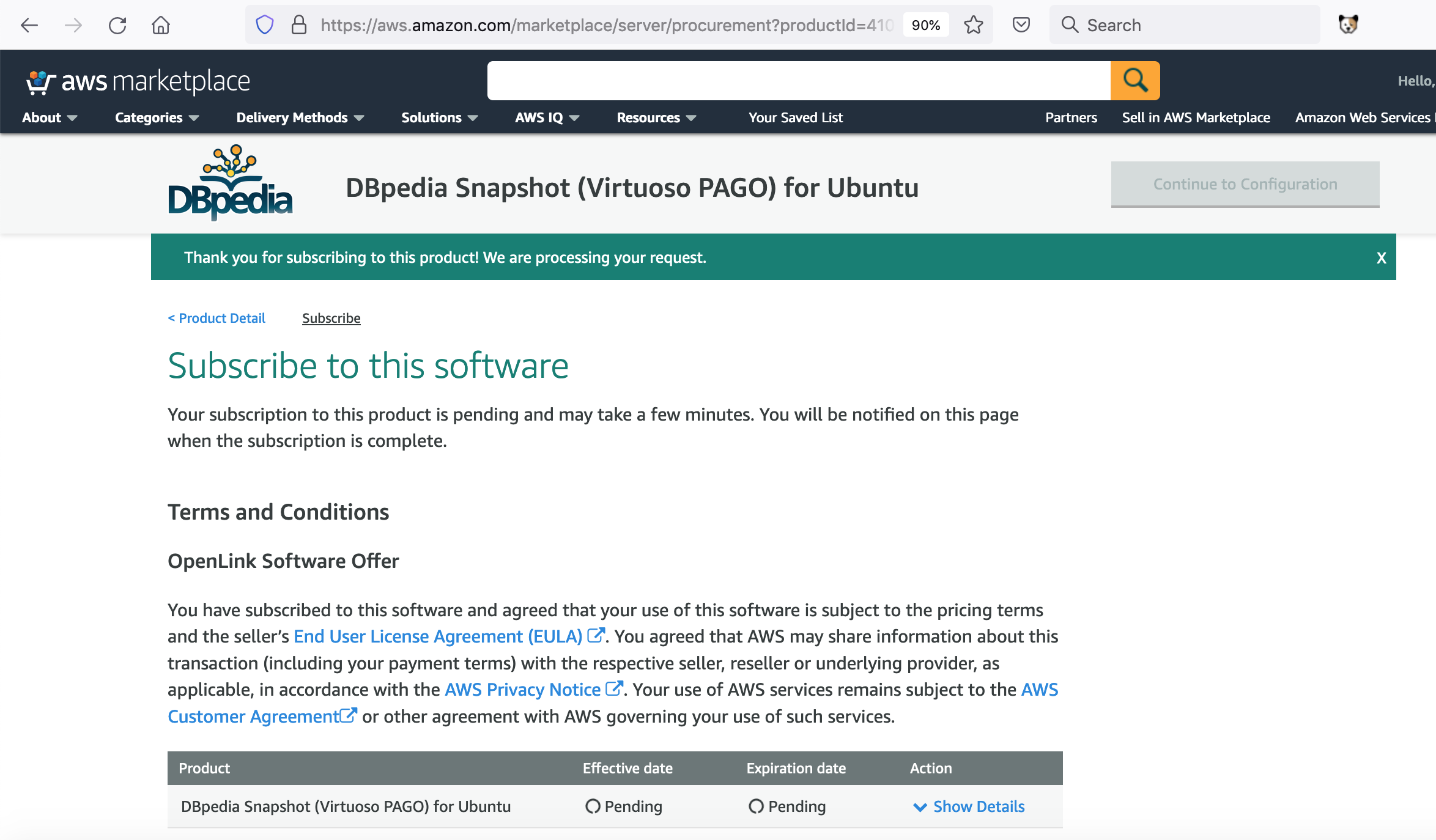Open the Categories dropdown menu
1436x840 pixels.
157,117
